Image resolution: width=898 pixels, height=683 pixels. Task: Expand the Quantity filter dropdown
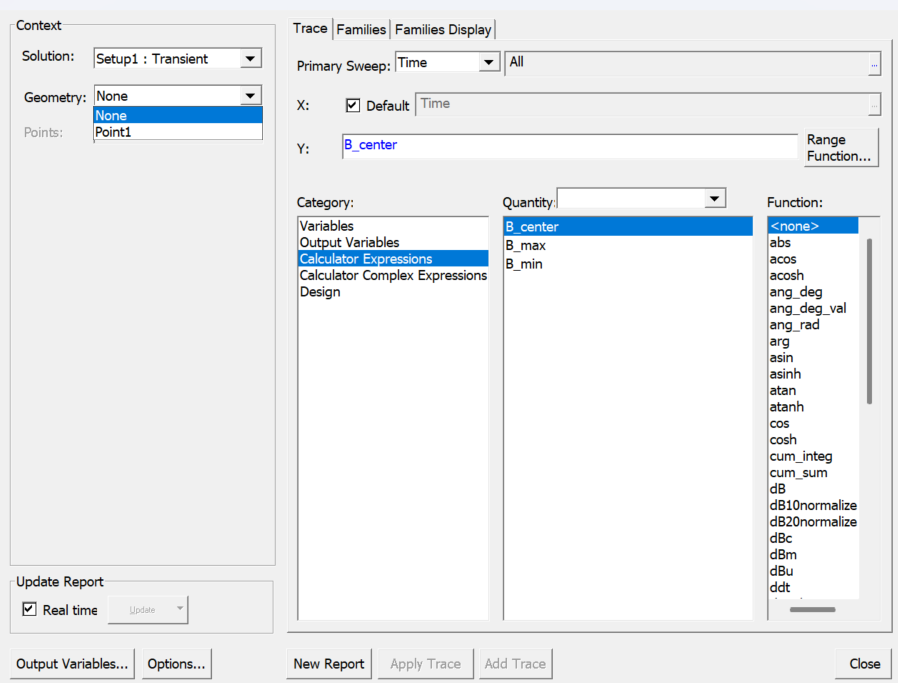pos(714,199)
